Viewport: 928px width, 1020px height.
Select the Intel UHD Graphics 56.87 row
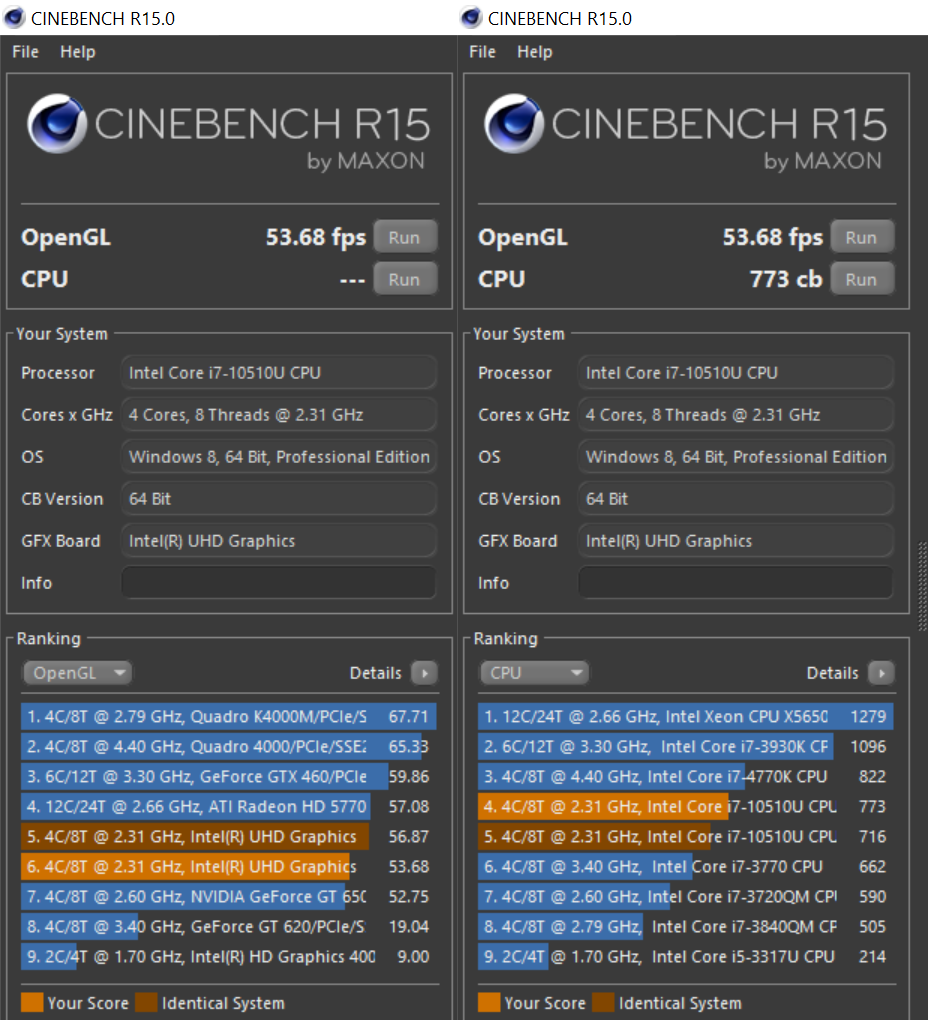(x=229, y=836)
